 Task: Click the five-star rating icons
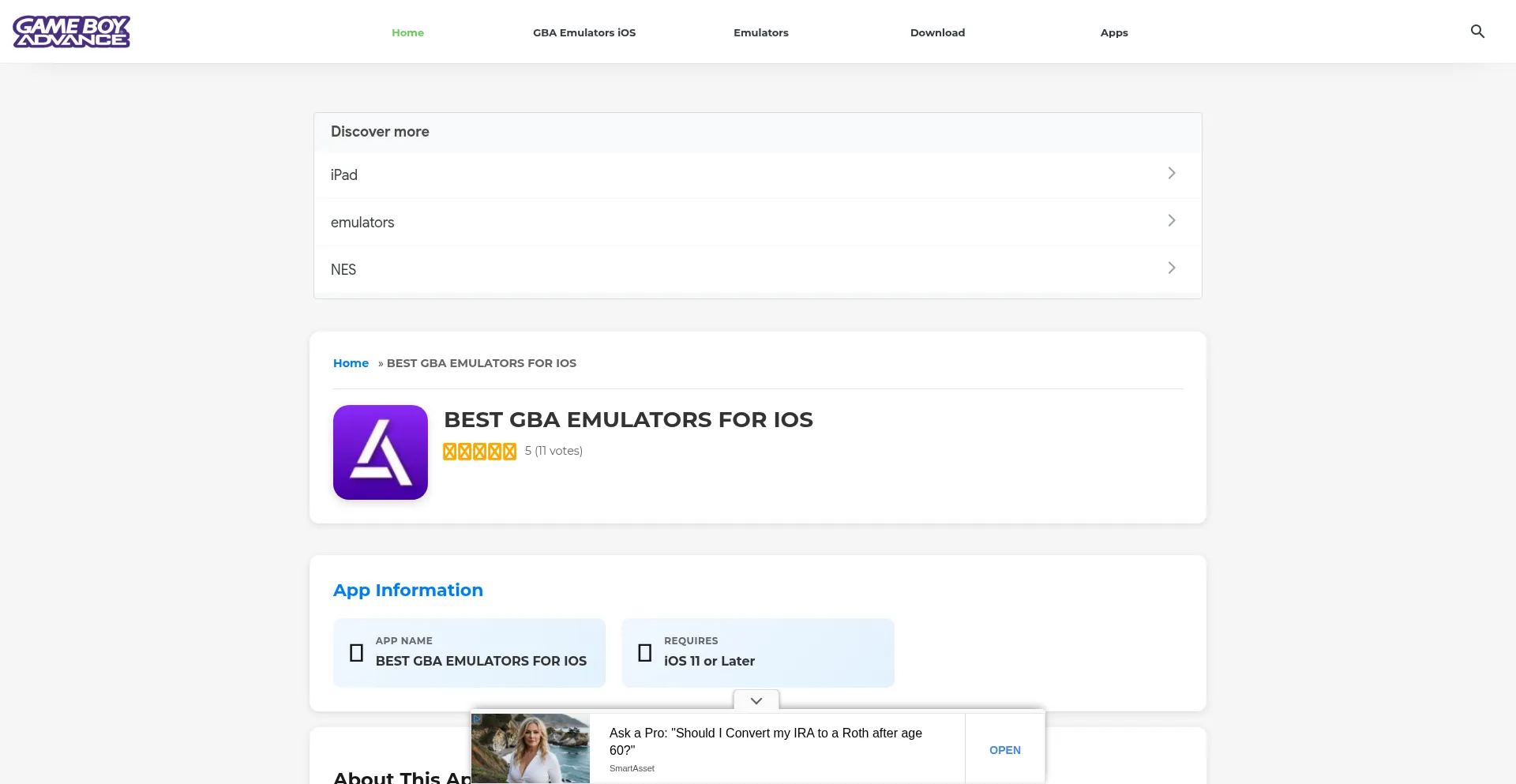pos(479,451)
